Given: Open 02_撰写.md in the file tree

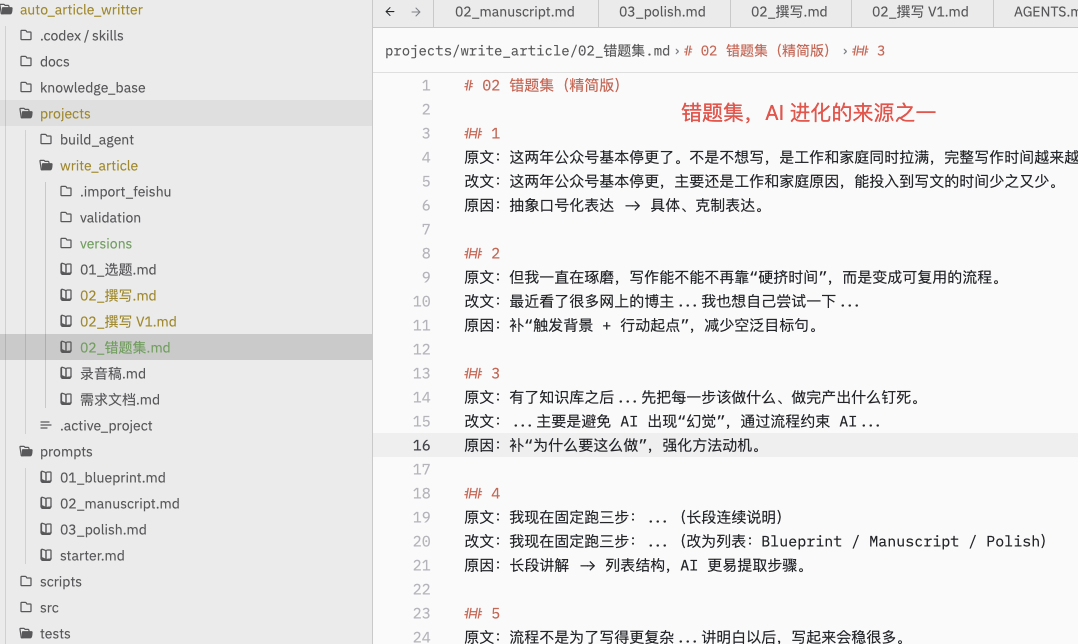Looking at the screenshot, I should click(x=118, y=296).
